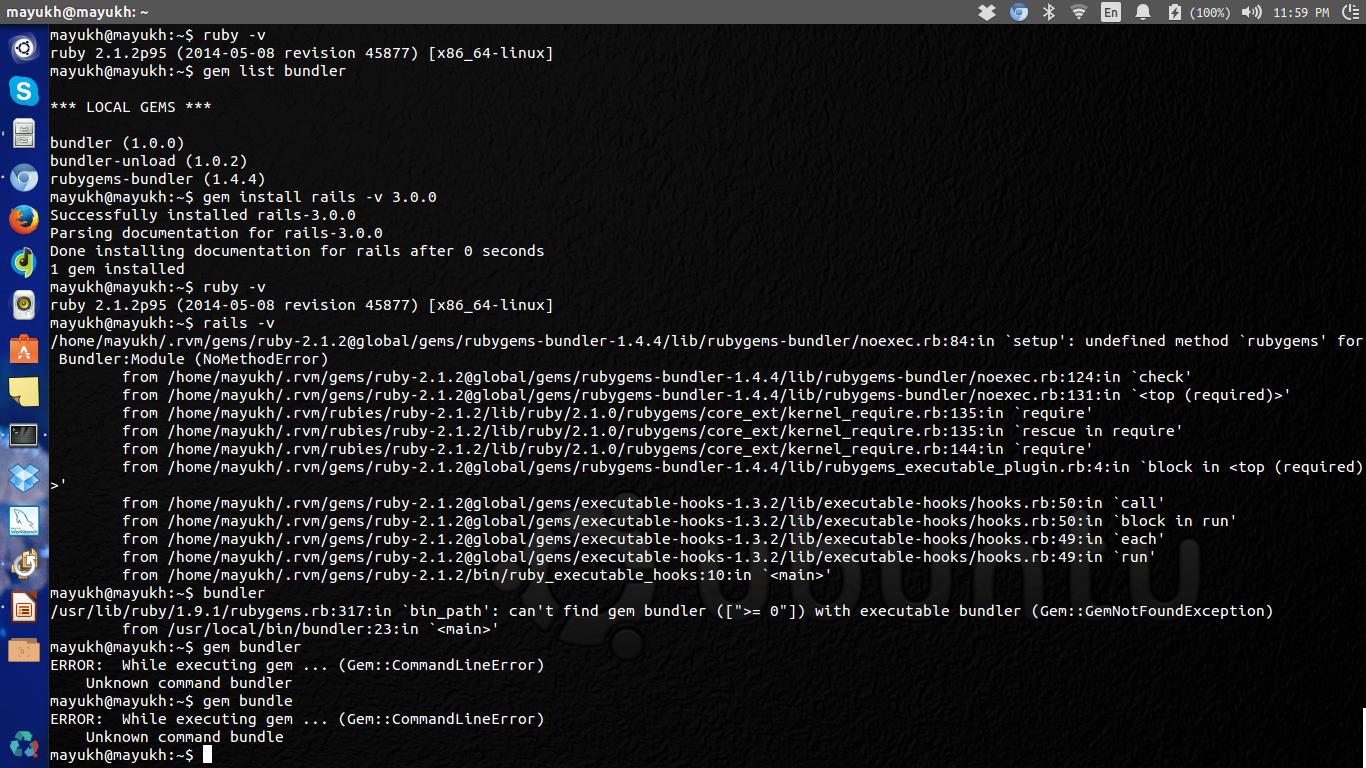Open the Trash in the launcher
The image size is (1366, 768).
pyautogui.click(x=24, y=744)
